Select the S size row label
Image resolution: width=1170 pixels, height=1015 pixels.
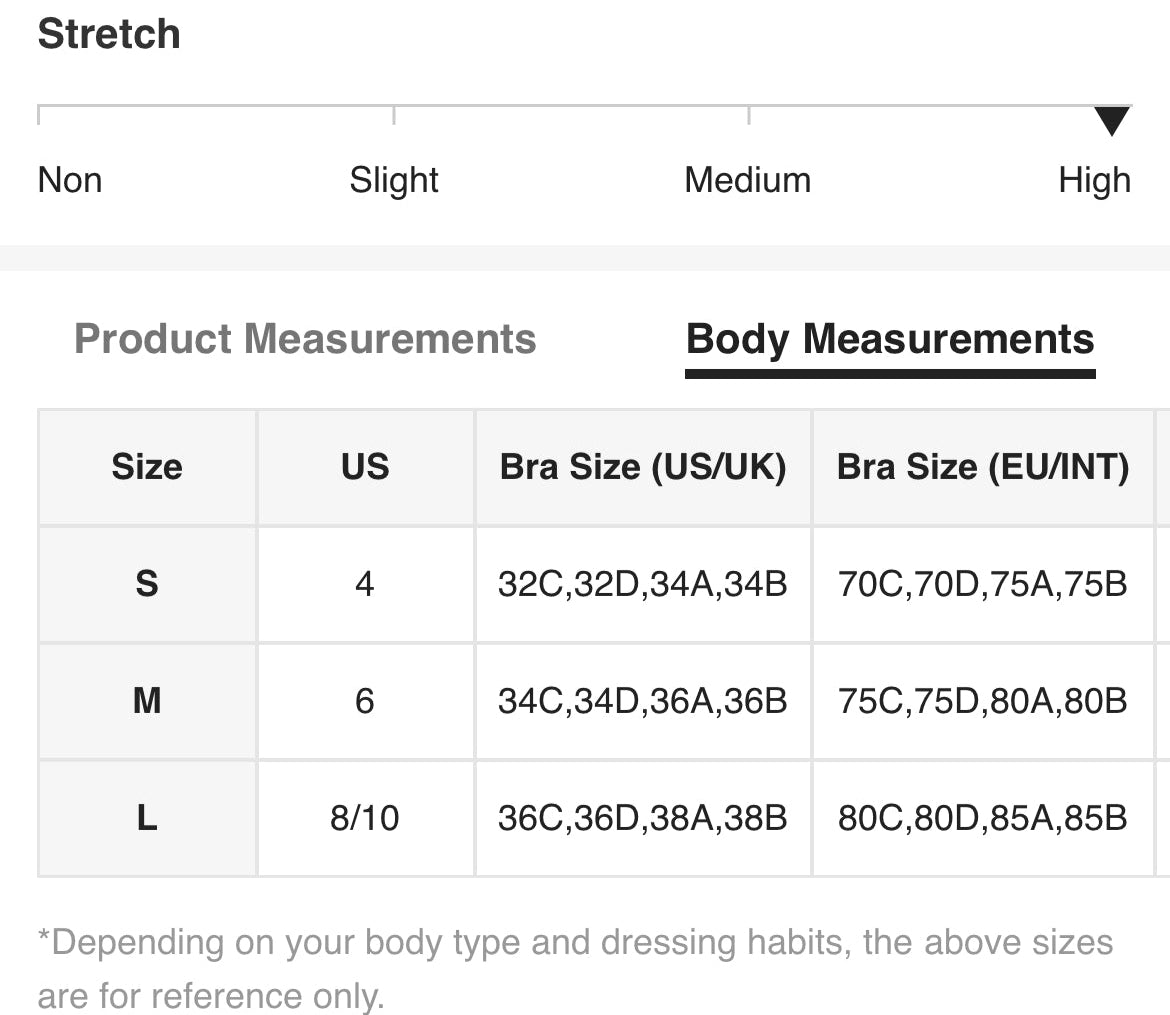(147, 584)
